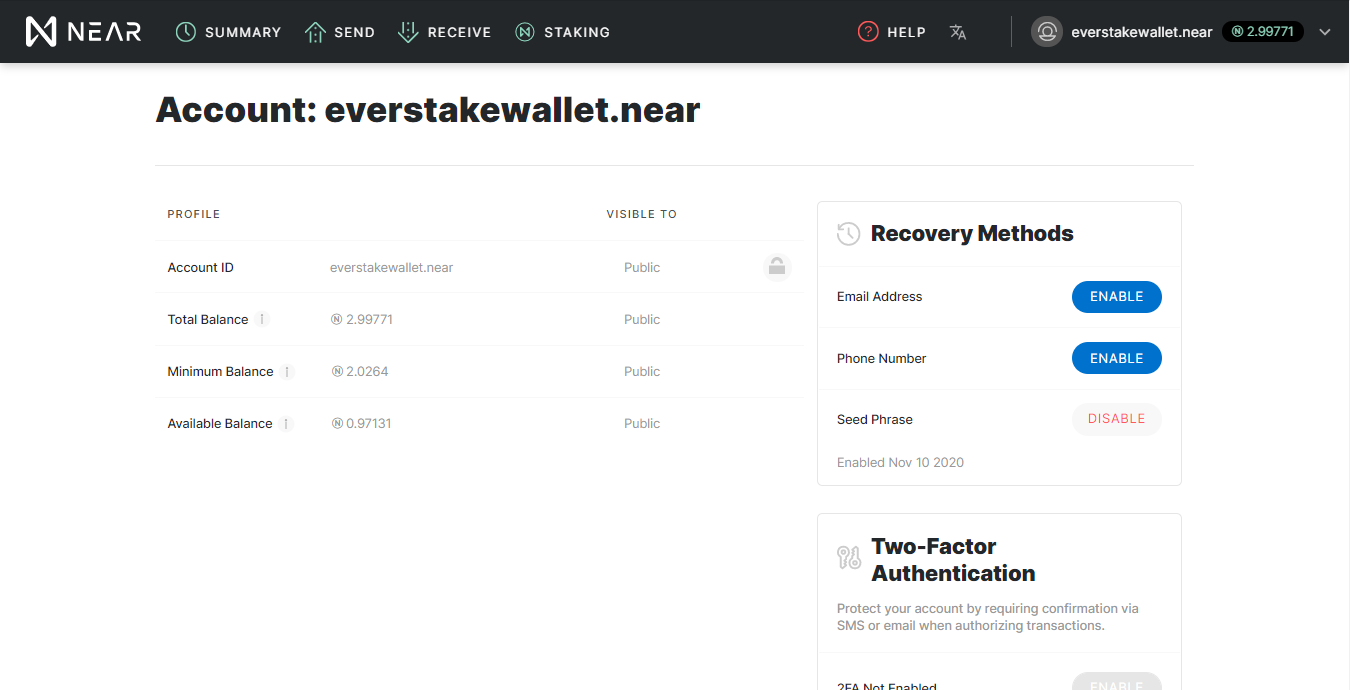Click the Help question mark icon
Screen dimensions: 1350x690
coord(868,32)
